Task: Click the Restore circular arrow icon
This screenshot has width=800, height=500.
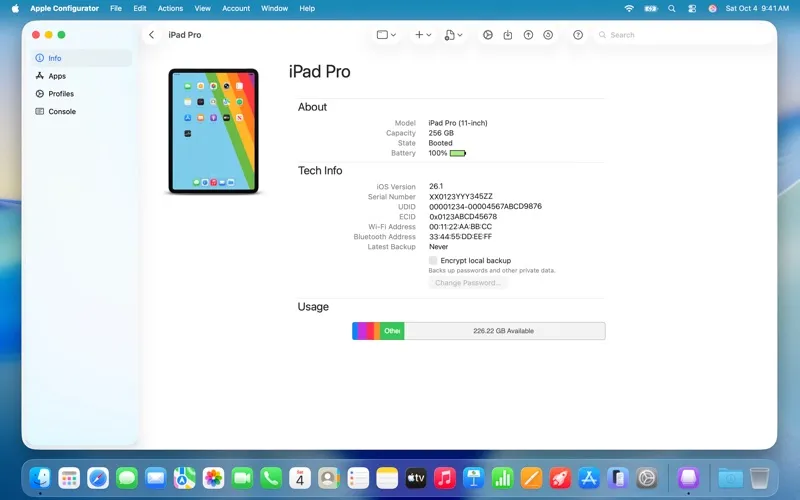Action: point(548,35)
